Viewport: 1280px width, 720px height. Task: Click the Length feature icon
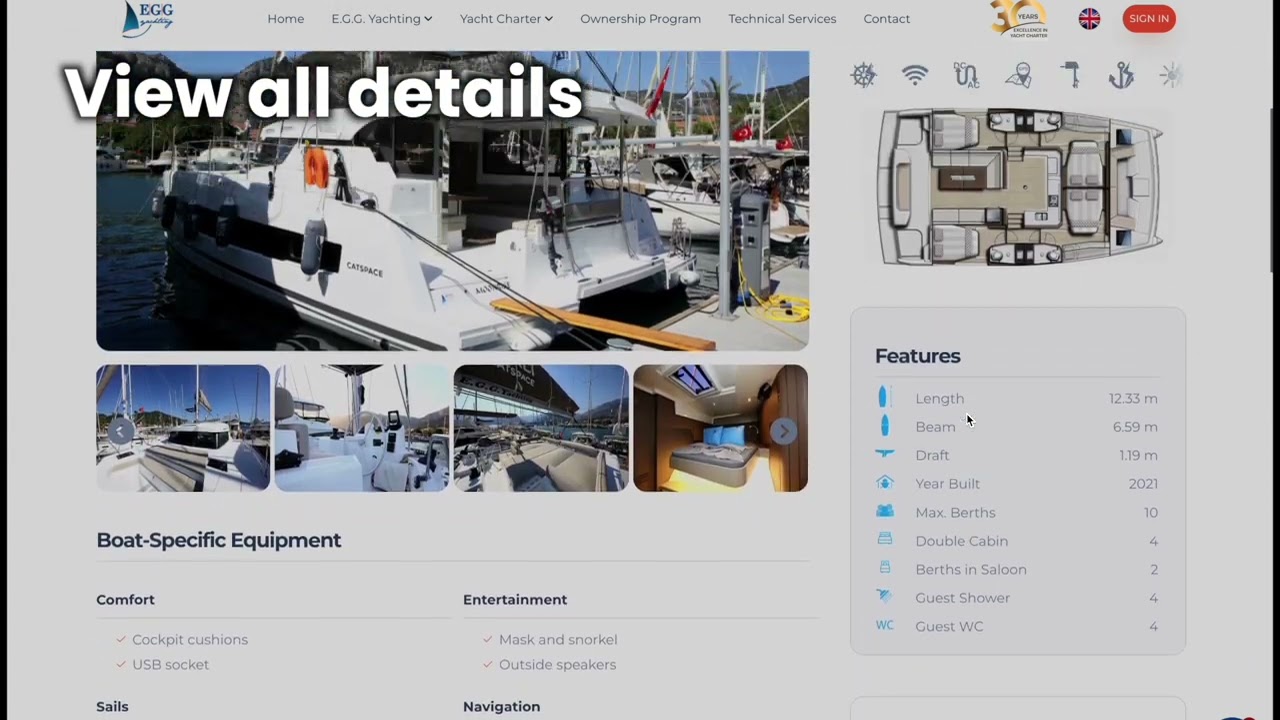[884, 398]
